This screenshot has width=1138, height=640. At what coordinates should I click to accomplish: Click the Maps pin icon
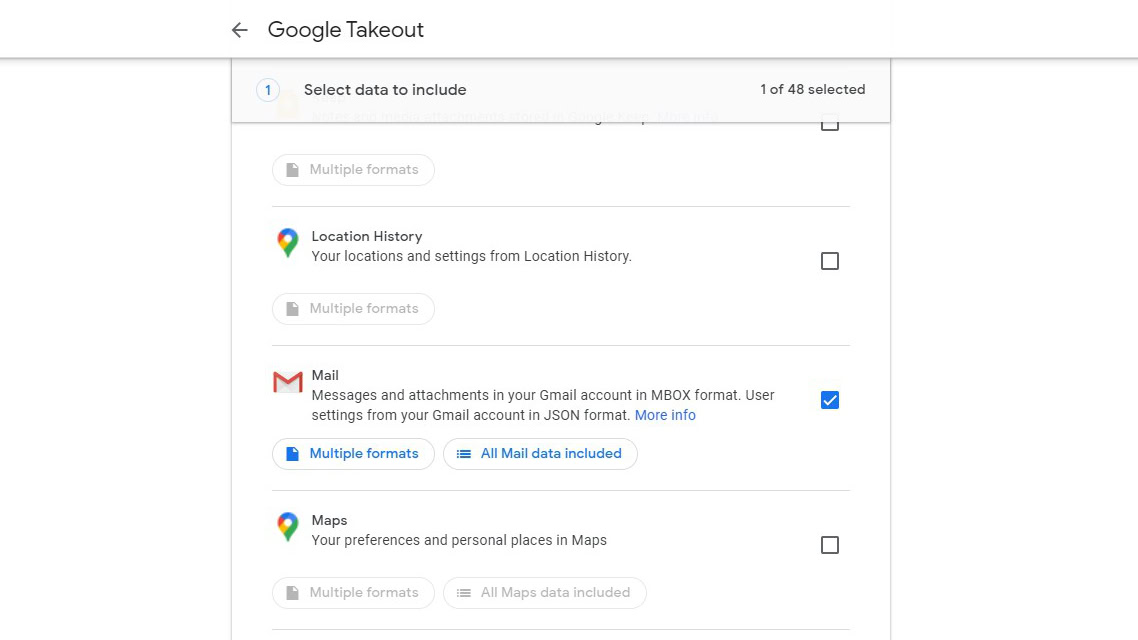click(288, 527)
